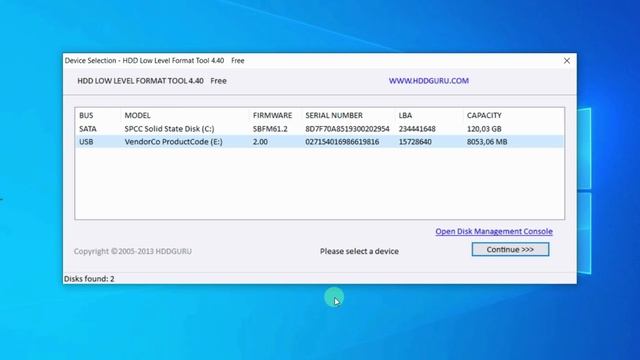Click serial number 027154016986619816
Screen dimensions: 640x360
[342, 142]
